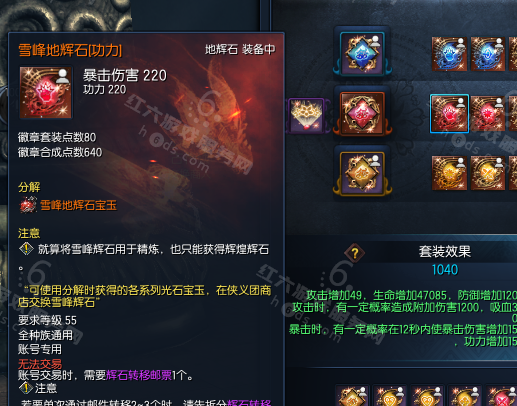Click the 辉石转移邮票 purple link

pyautogui.click(x=139, y=375)
